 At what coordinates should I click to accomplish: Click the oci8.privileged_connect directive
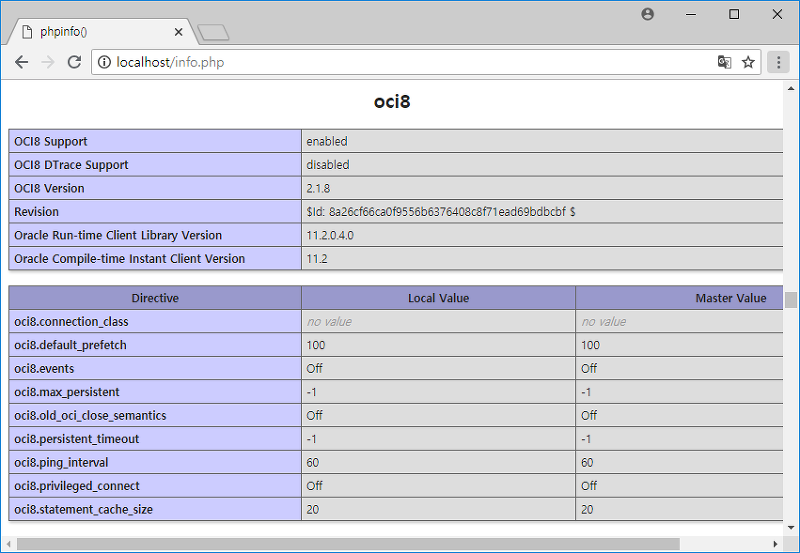(77, 486)
